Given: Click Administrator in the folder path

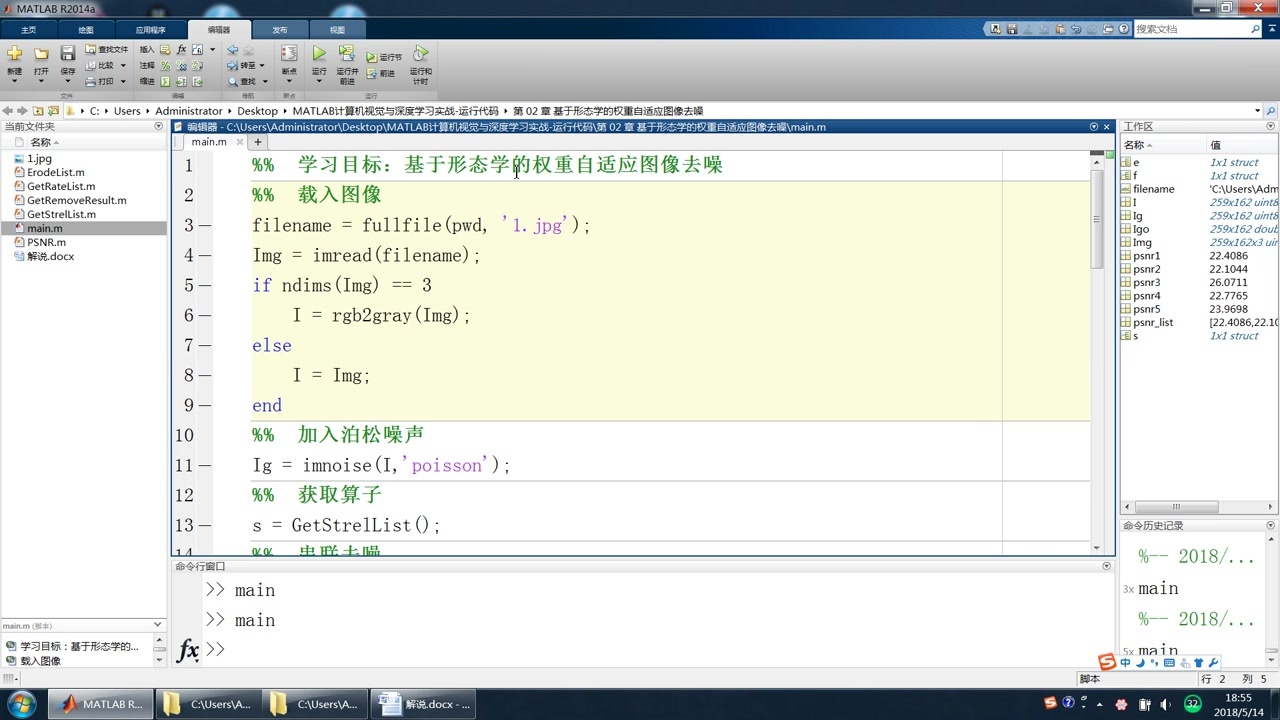Looking at the screenshot, I should (x=189, y=111).
